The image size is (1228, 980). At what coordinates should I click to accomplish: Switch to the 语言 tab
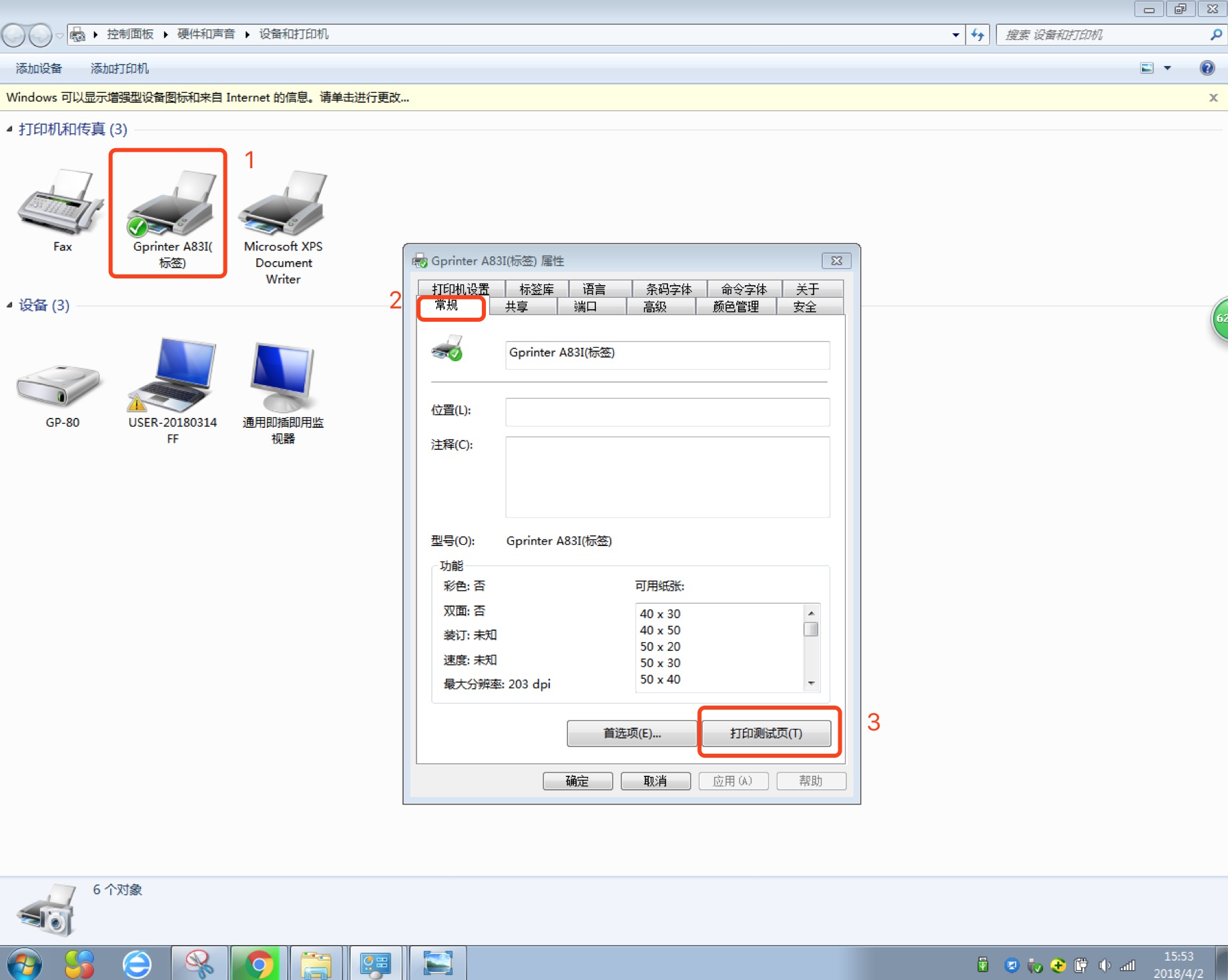click(594, 288)
